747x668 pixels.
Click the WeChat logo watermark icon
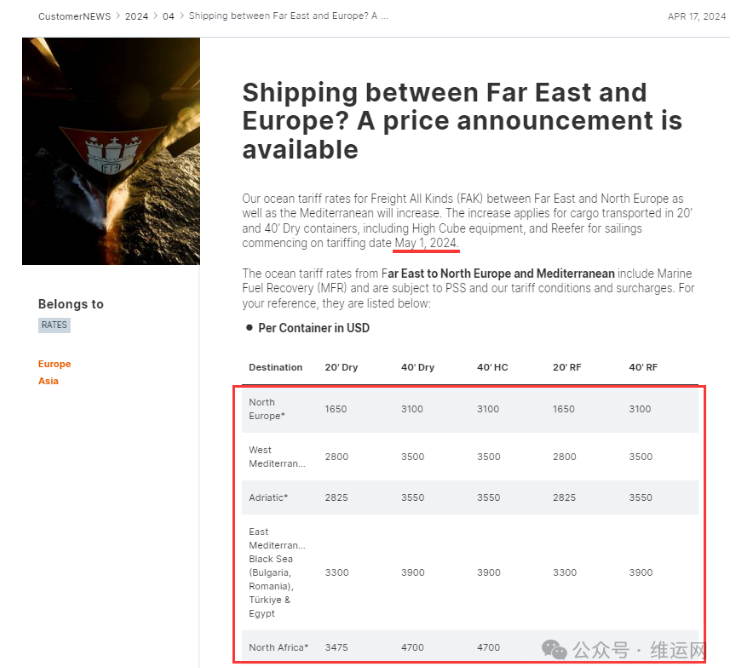click(554, 649)
